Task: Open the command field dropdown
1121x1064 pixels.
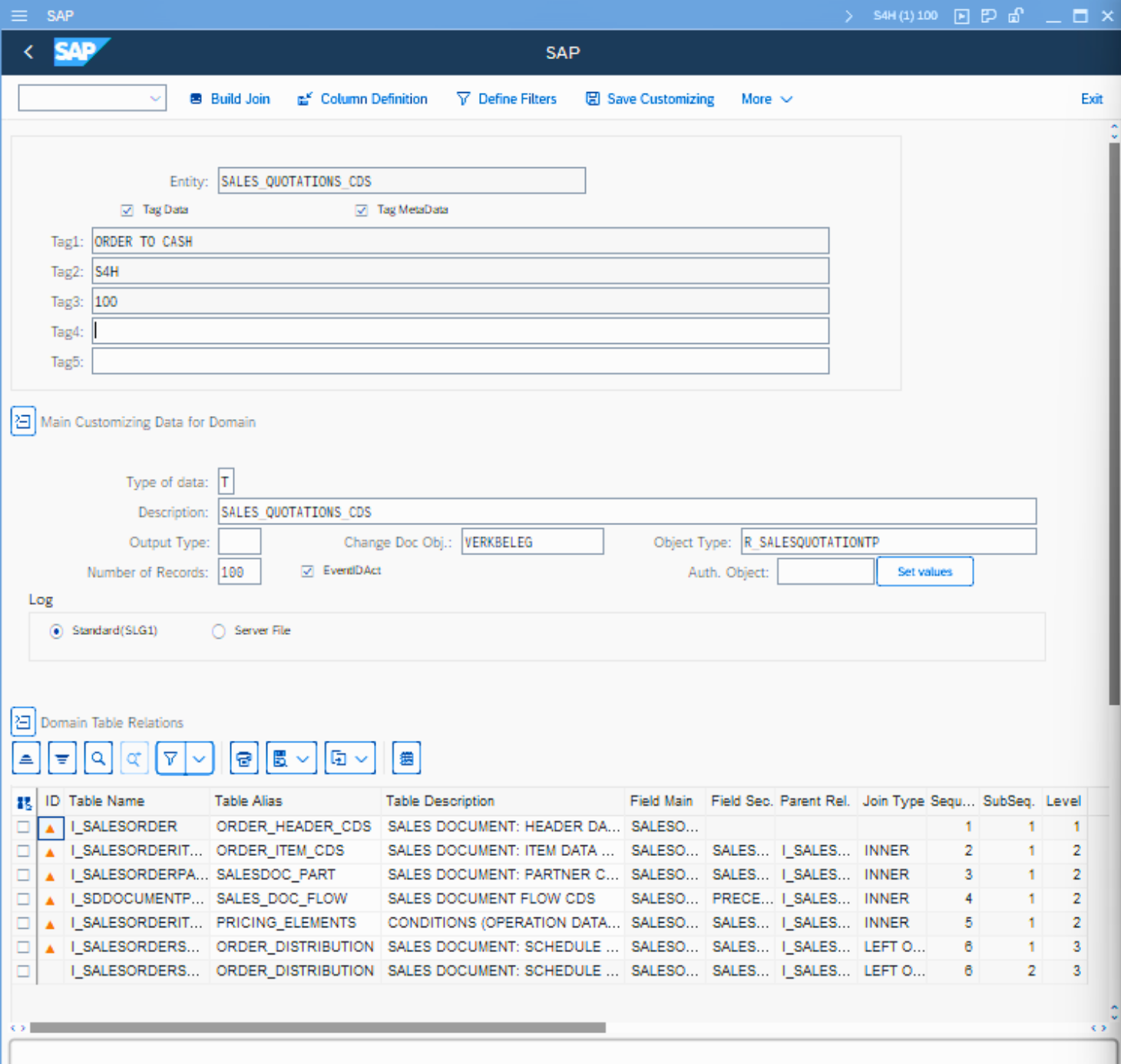Action: (155, 98)
